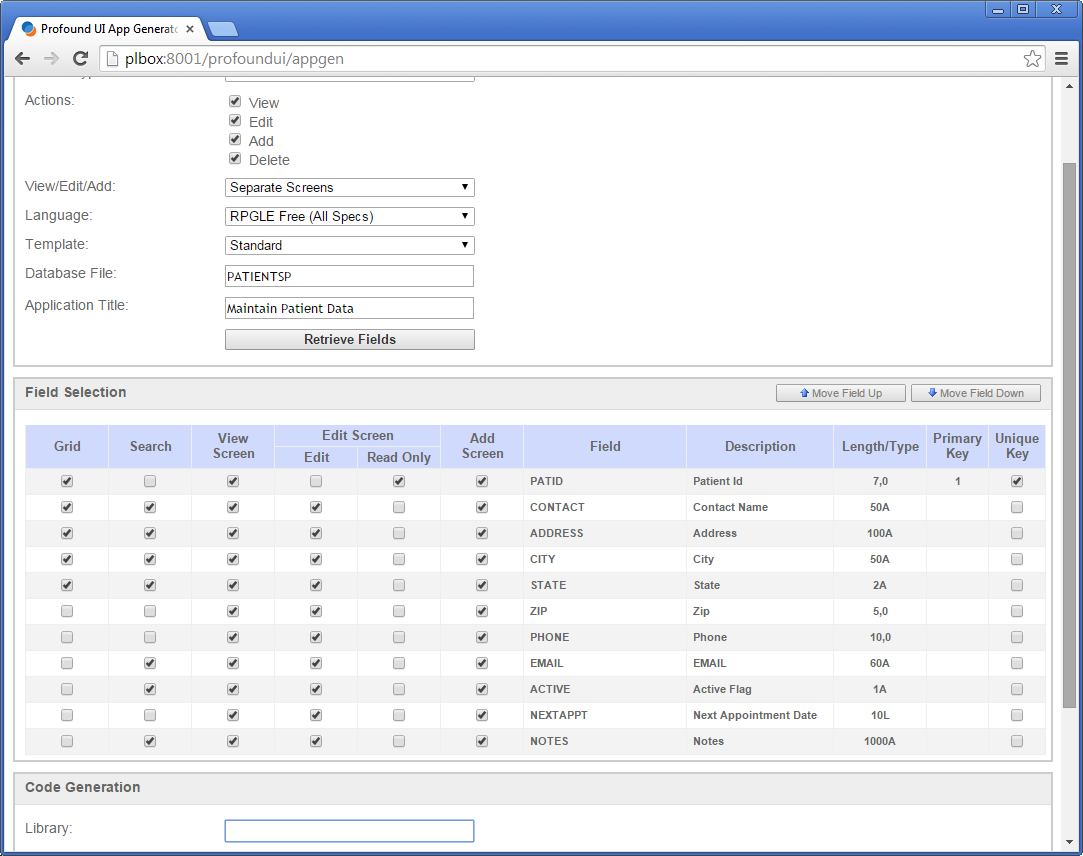Open a new browser tab

(222, 29)
